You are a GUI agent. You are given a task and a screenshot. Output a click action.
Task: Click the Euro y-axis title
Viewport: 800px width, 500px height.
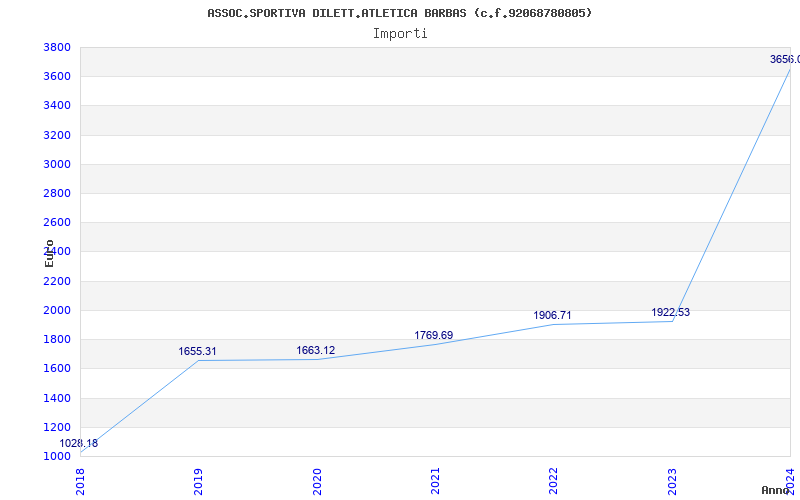click(x=49, y=254)
